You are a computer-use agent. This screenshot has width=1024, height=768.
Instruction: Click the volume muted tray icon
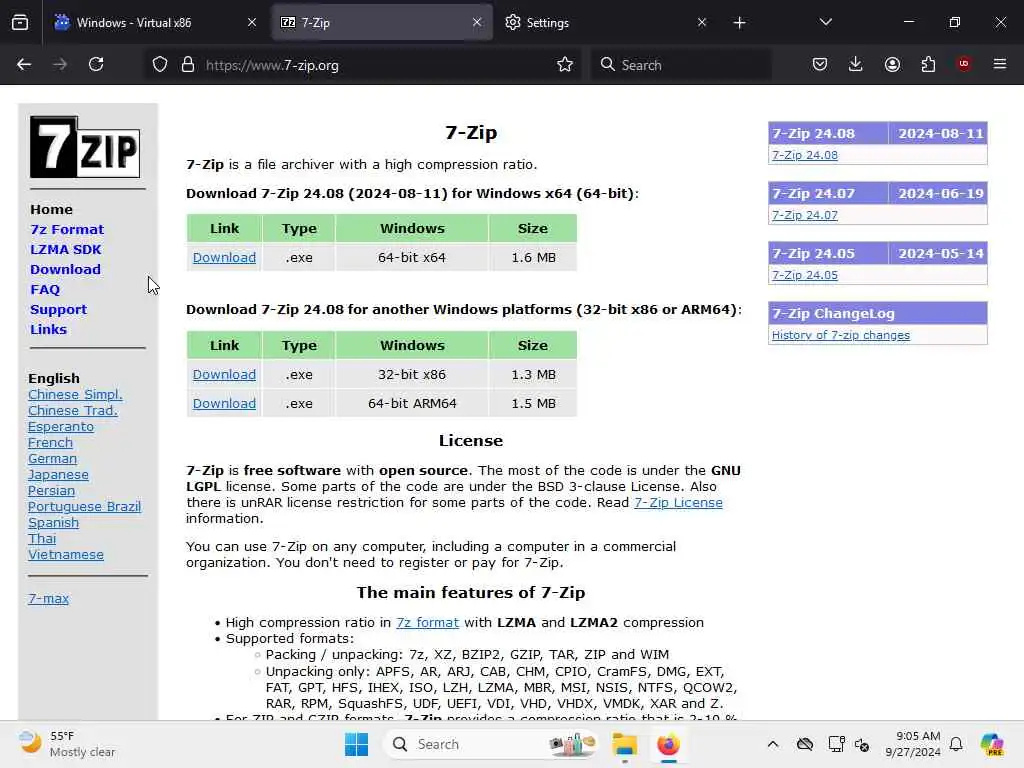coord(862,744)
